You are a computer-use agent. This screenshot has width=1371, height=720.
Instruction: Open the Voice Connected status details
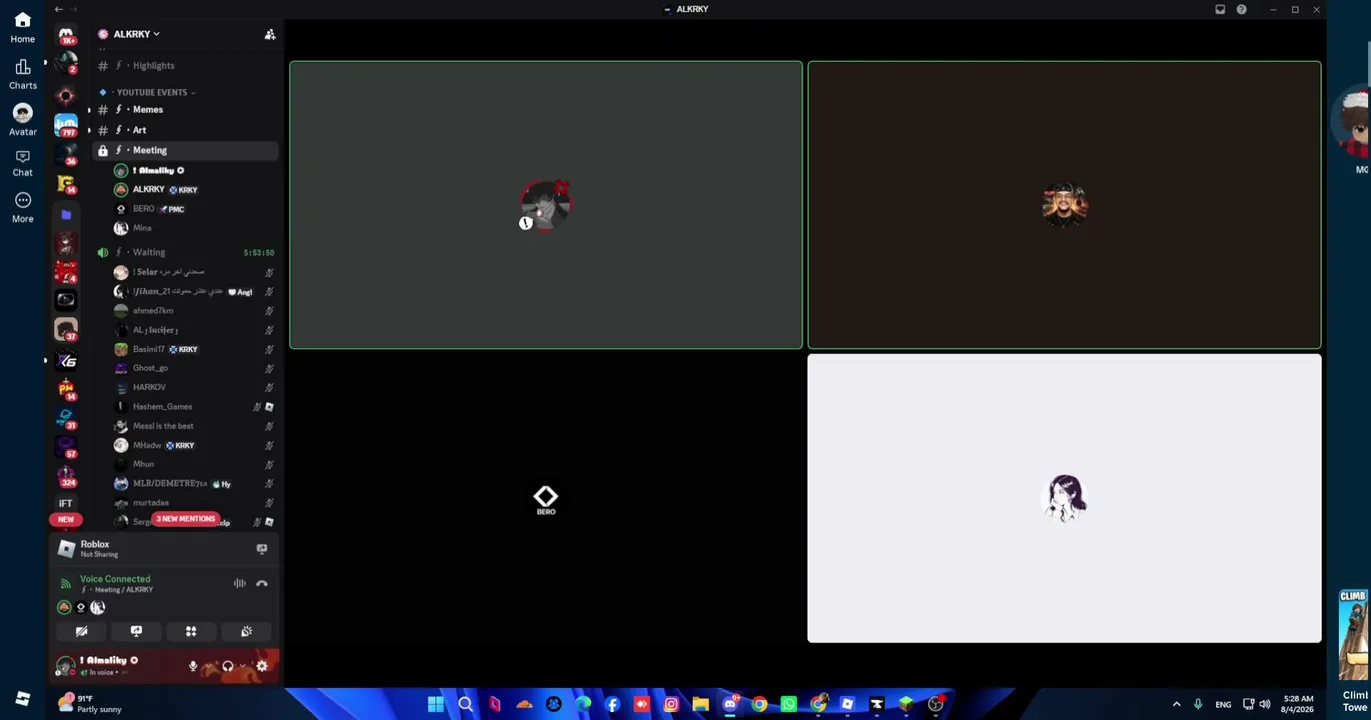[x=115, y=579]
